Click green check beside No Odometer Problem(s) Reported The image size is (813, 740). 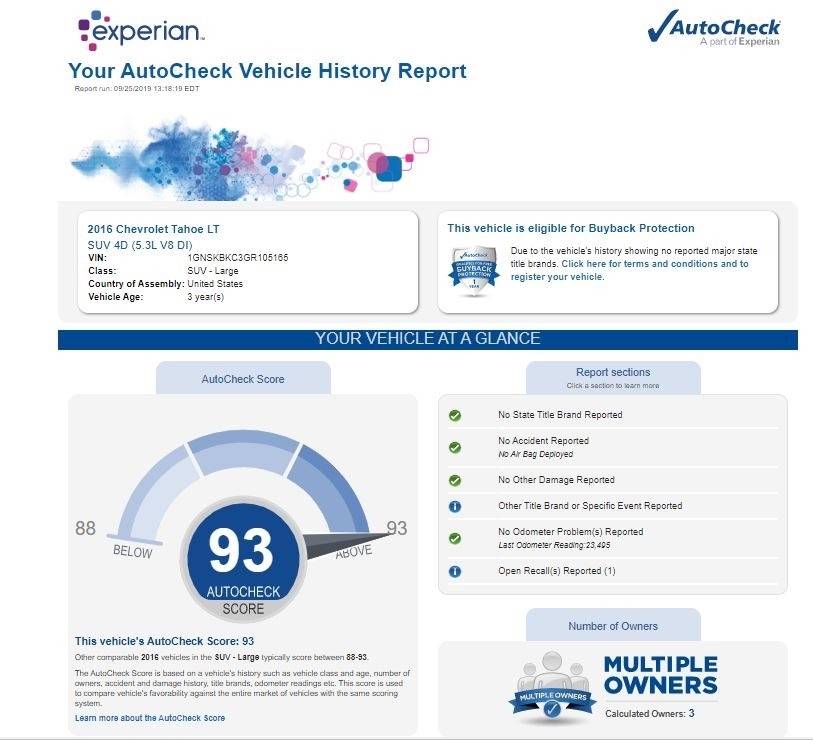(x=455, y=538)
